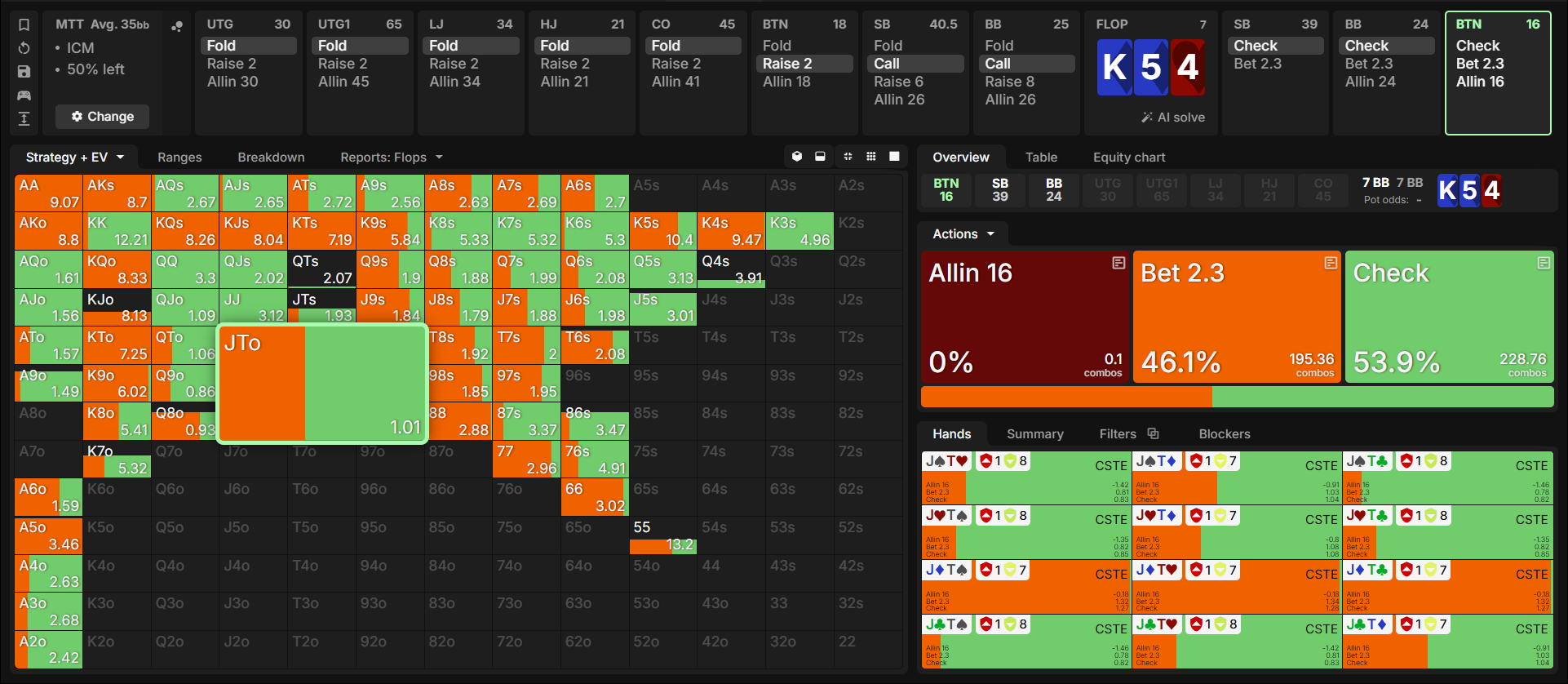This screenshot has height=684, width=1568.
Task: Click the bookmark icon in left sidebar
Action: click(x=24, y=24)
